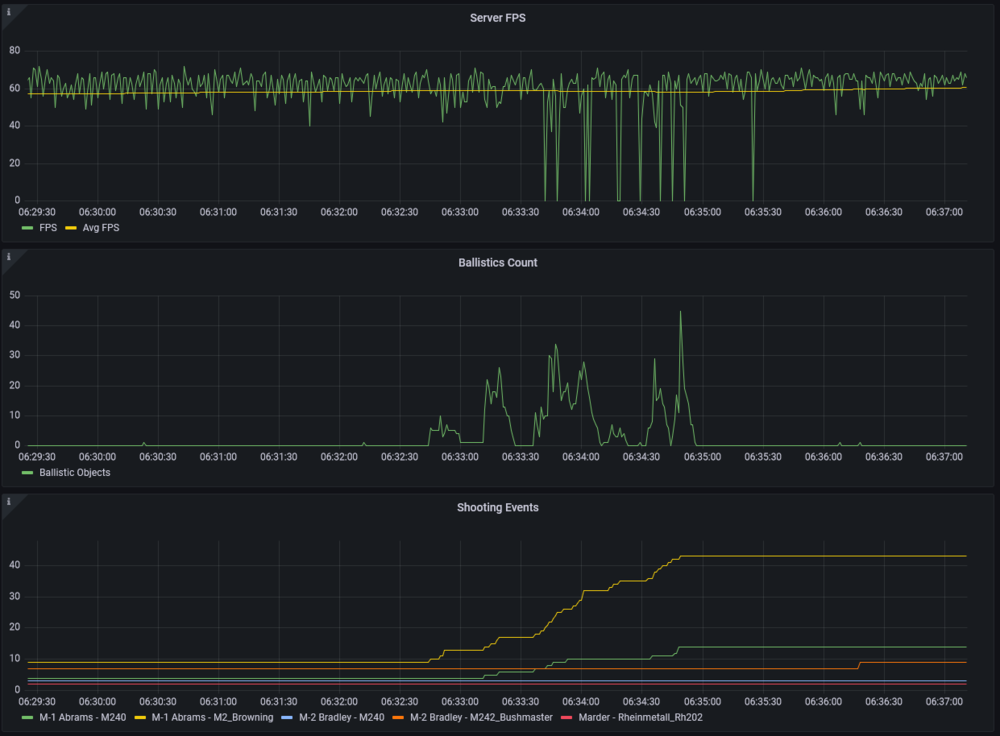Screen dimensions: 1000x736
Task: Click the M-1 Abrams - M2_Browning yellow swatch
Action: [x=140, y=718]
